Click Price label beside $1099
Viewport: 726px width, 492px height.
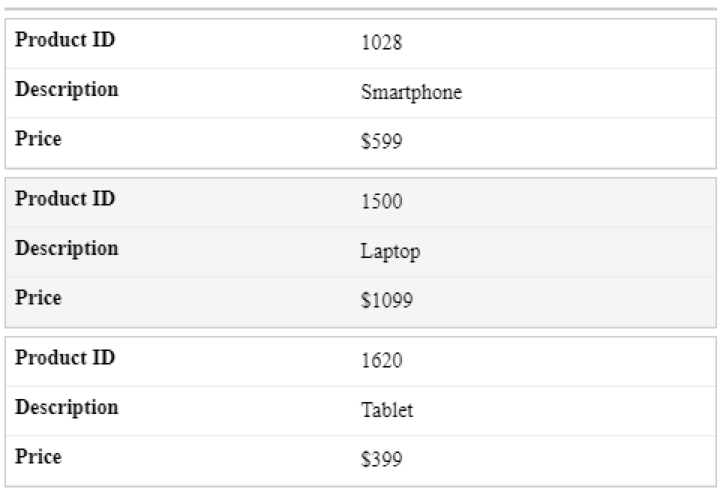tap(38, 298)
